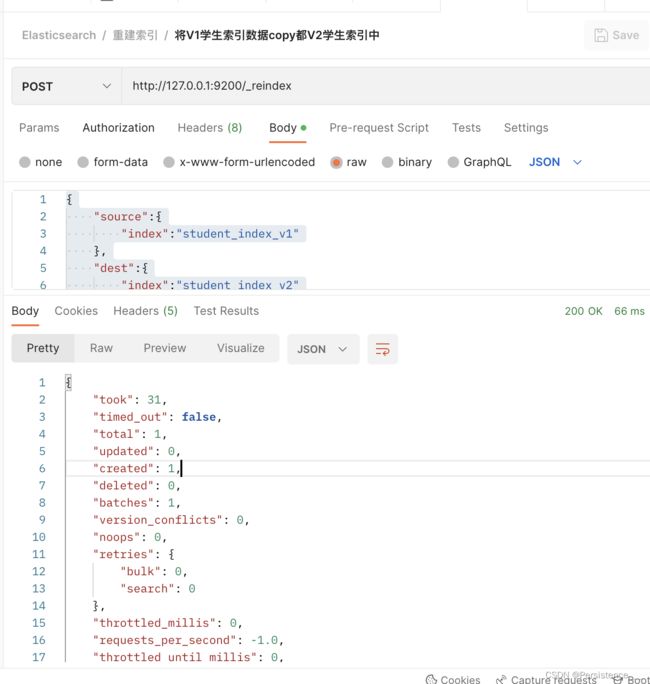650x684 pixels.
Task: Click the "source" key in request body
Action: pyautogui.click(x=121, y=216)
